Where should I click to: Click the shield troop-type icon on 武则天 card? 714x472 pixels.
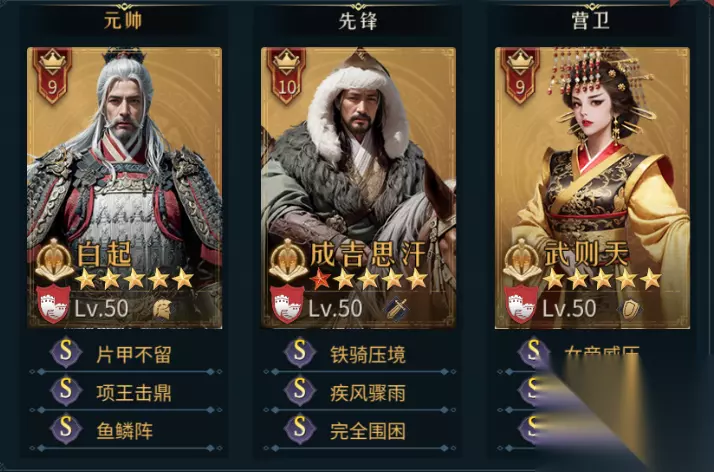click(630, 309)
